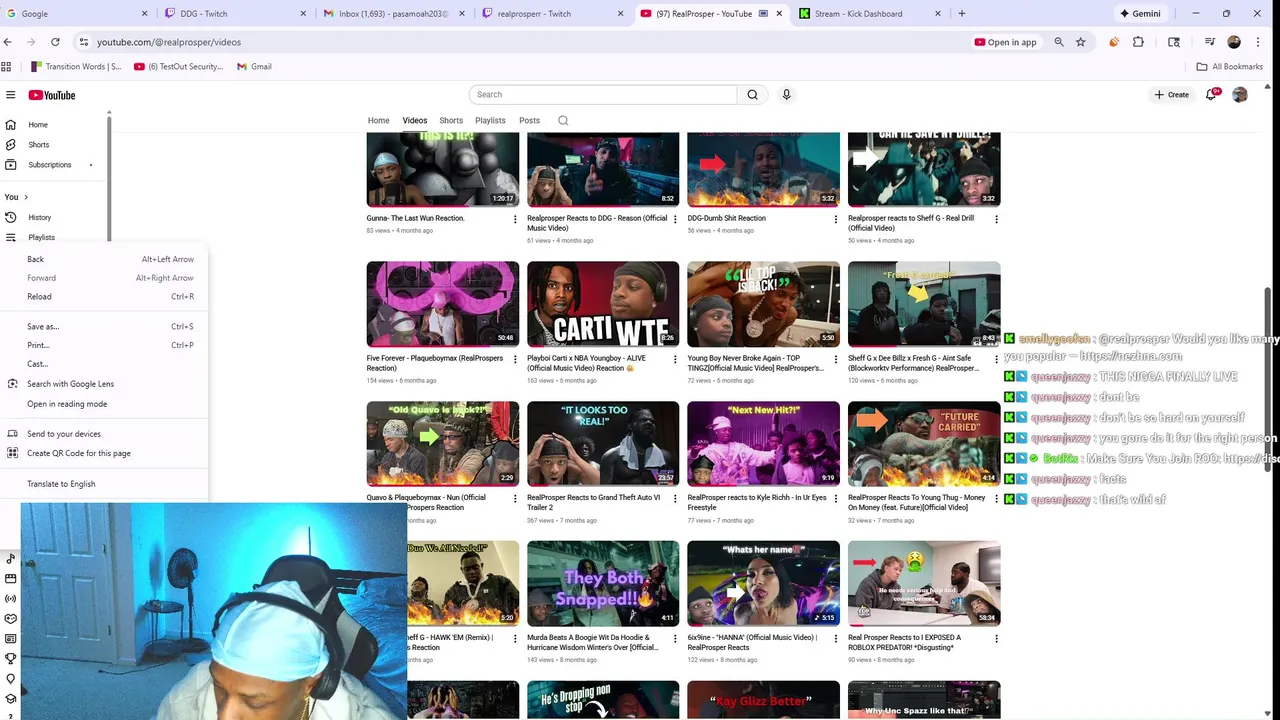The height and width of the screenshot is (720, 1280).
Task: Search within the channel using magnifier icon
Action: coord(563,120)
